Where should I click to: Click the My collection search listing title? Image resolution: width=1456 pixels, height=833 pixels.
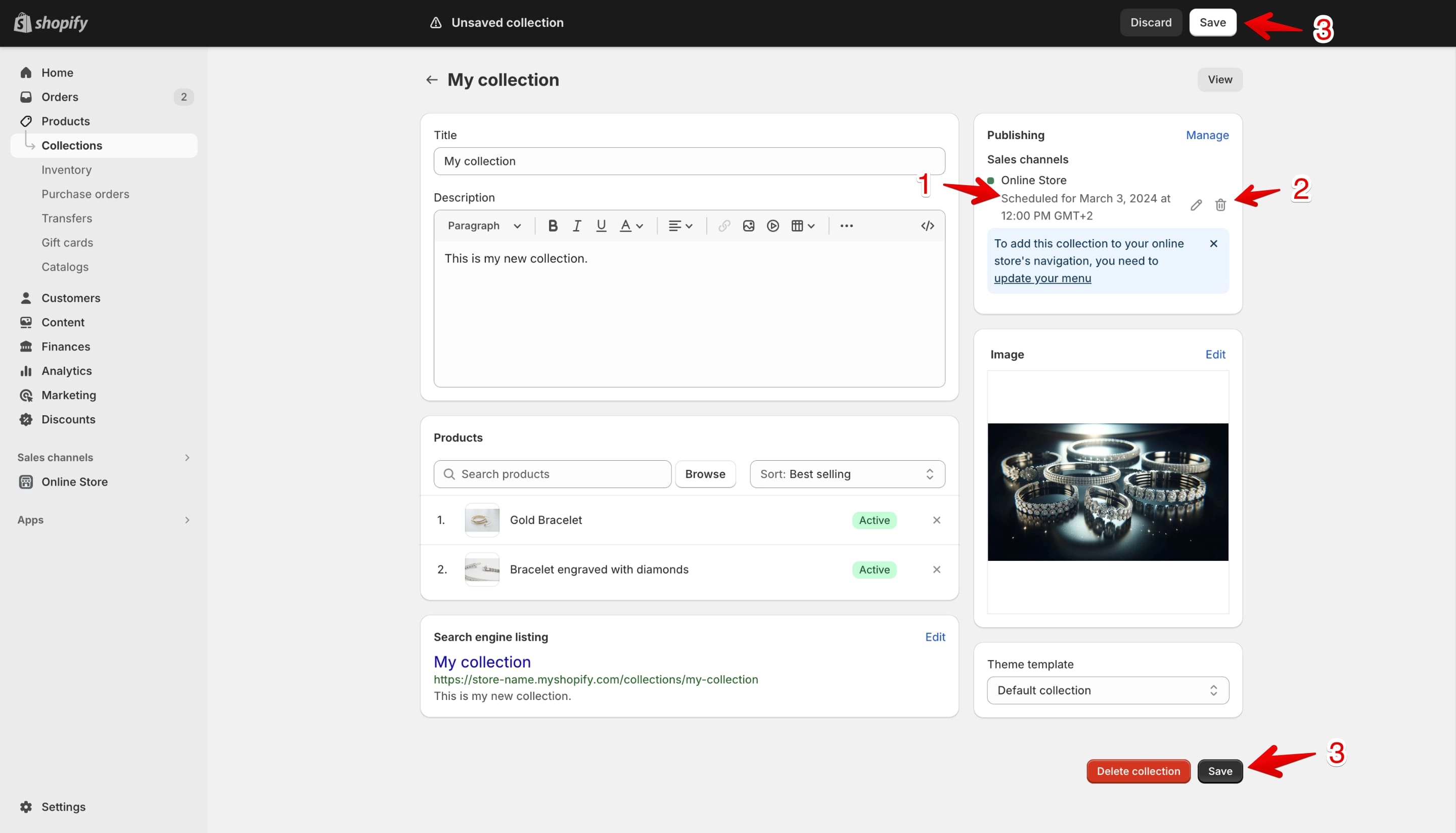[x=482, y=662]
